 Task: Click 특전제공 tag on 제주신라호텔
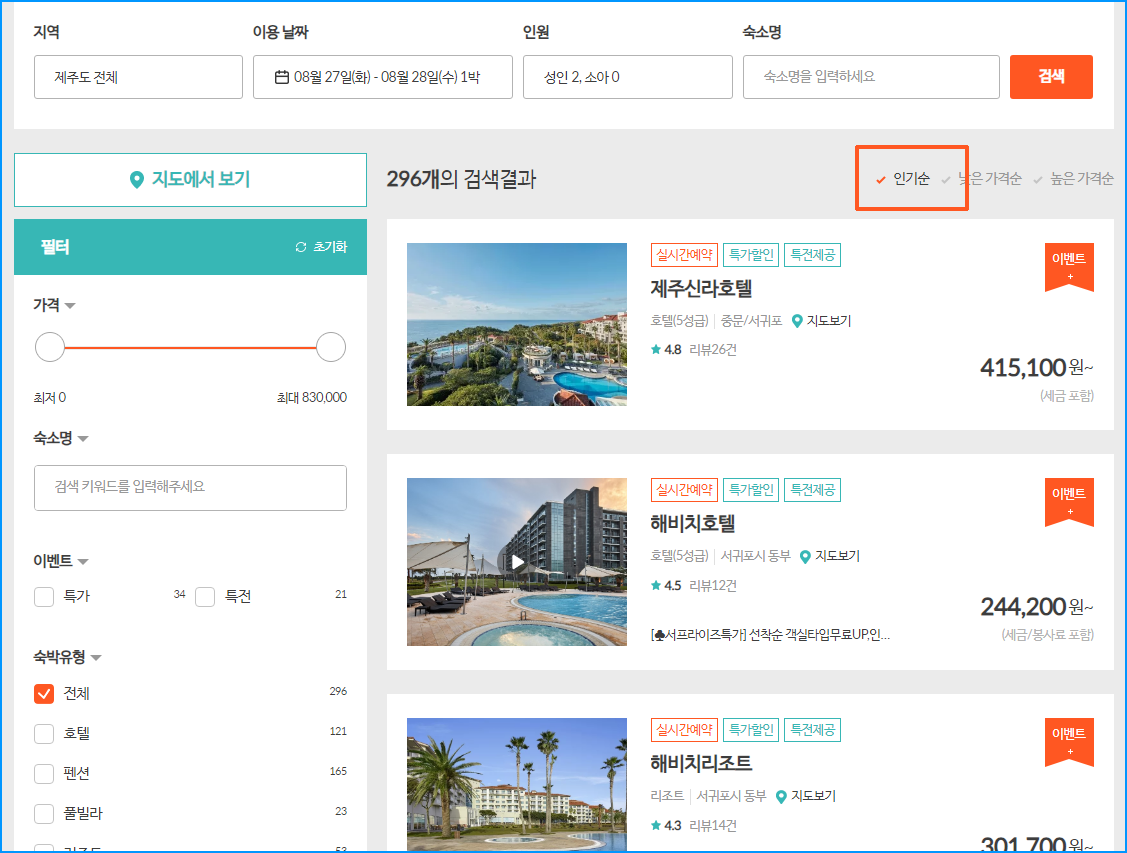point(812,255)
